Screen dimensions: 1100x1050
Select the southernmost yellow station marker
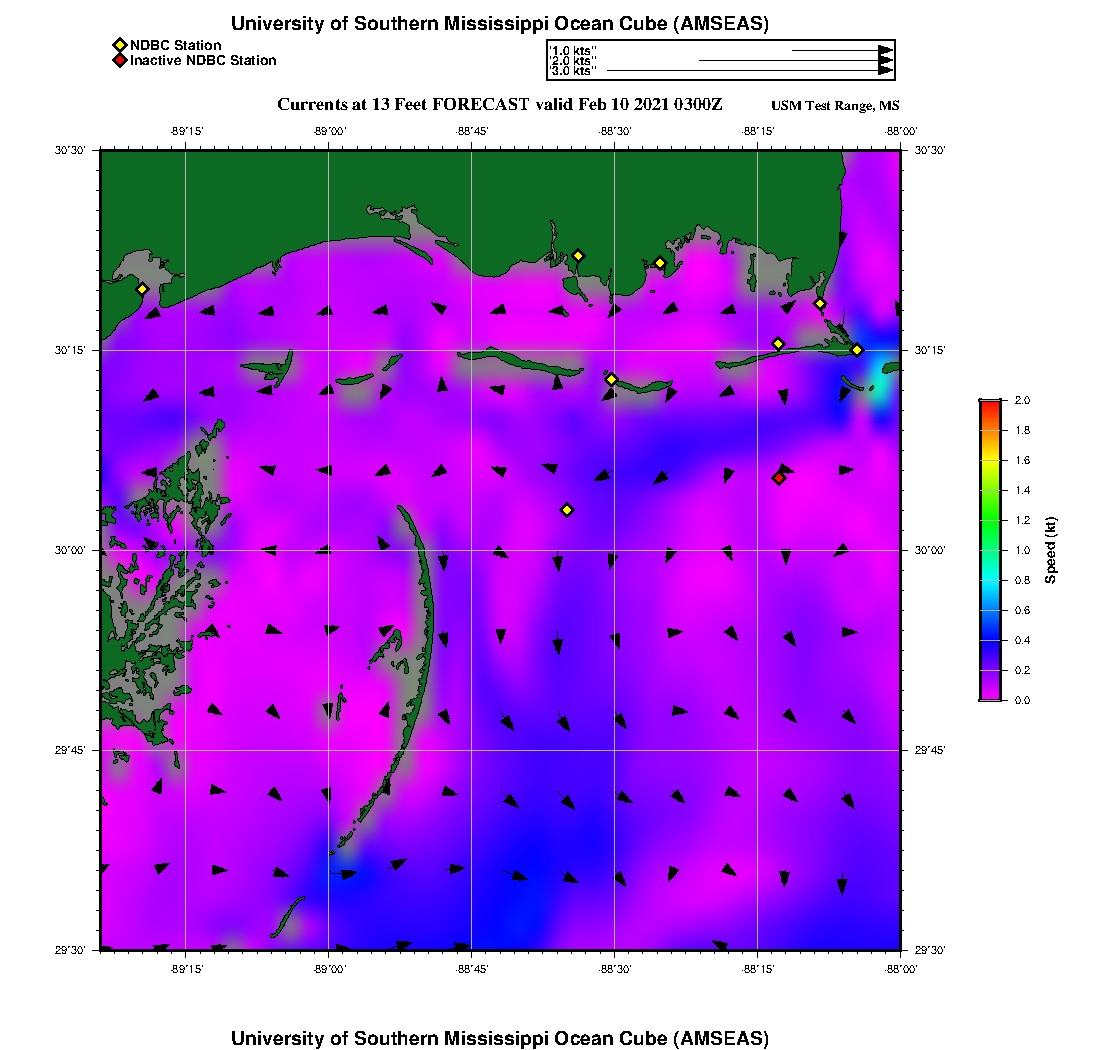[x=567, y=510]
